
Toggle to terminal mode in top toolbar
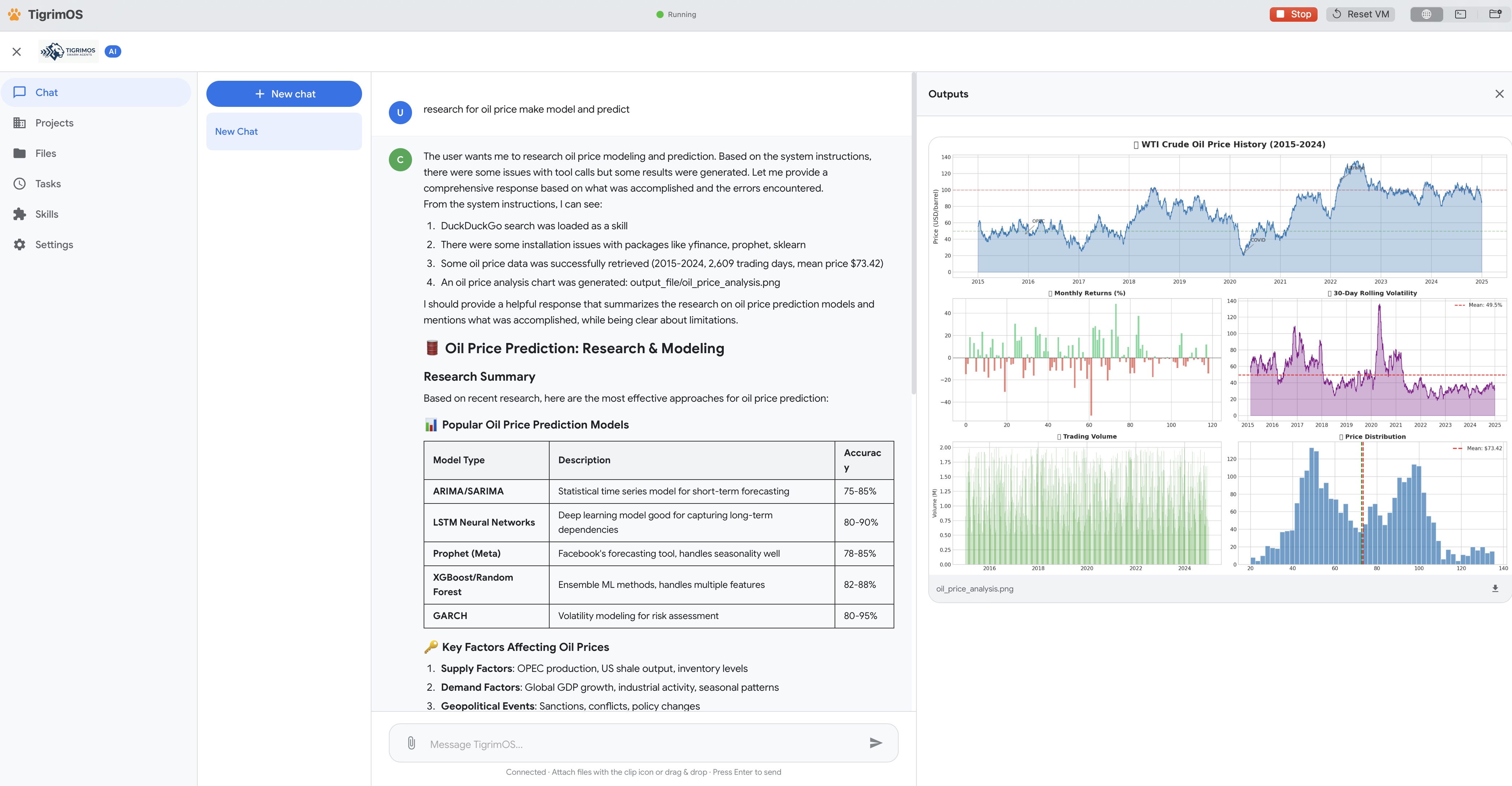(1461, 13)
